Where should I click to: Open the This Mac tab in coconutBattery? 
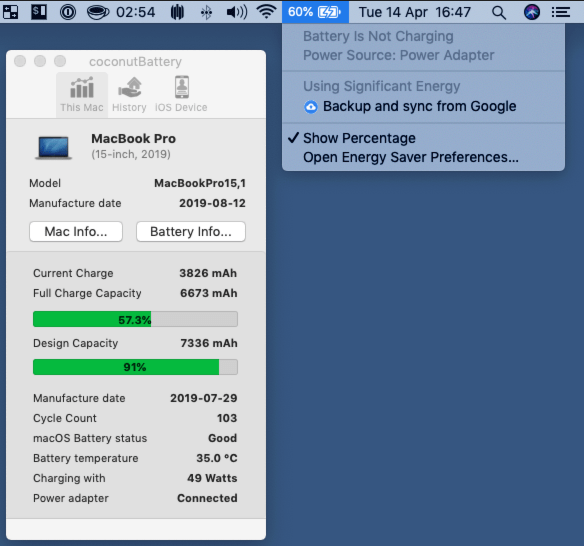pos(82,95)
